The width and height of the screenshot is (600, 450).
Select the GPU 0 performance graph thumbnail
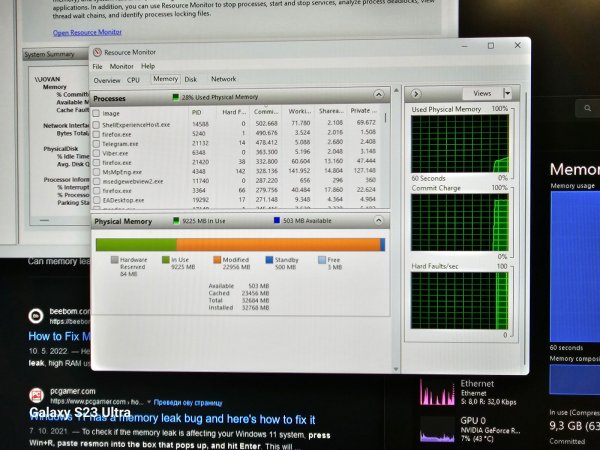pyautogui.click(x=437, y=430)
